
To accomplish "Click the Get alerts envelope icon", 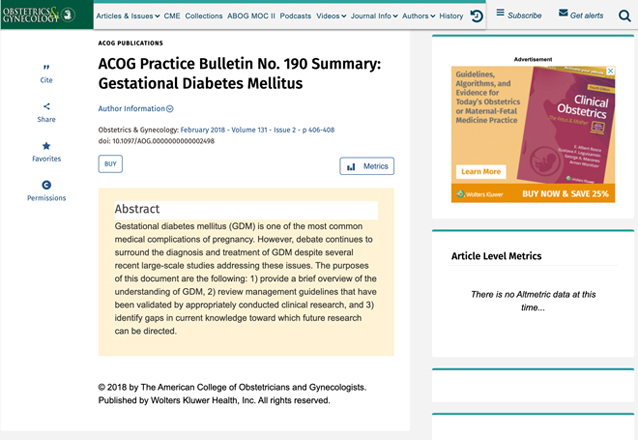I will (x=563, y=13).
